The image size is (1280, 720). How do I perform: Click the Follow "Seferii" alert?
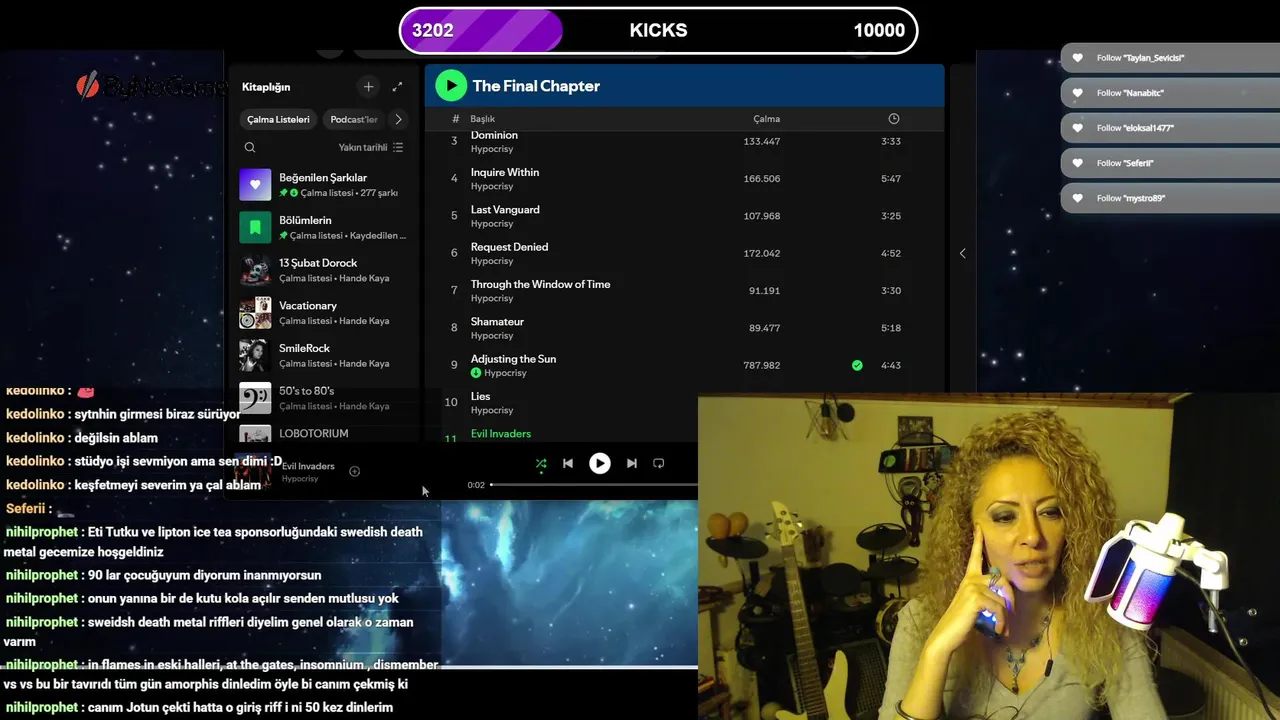(1170, 163)
